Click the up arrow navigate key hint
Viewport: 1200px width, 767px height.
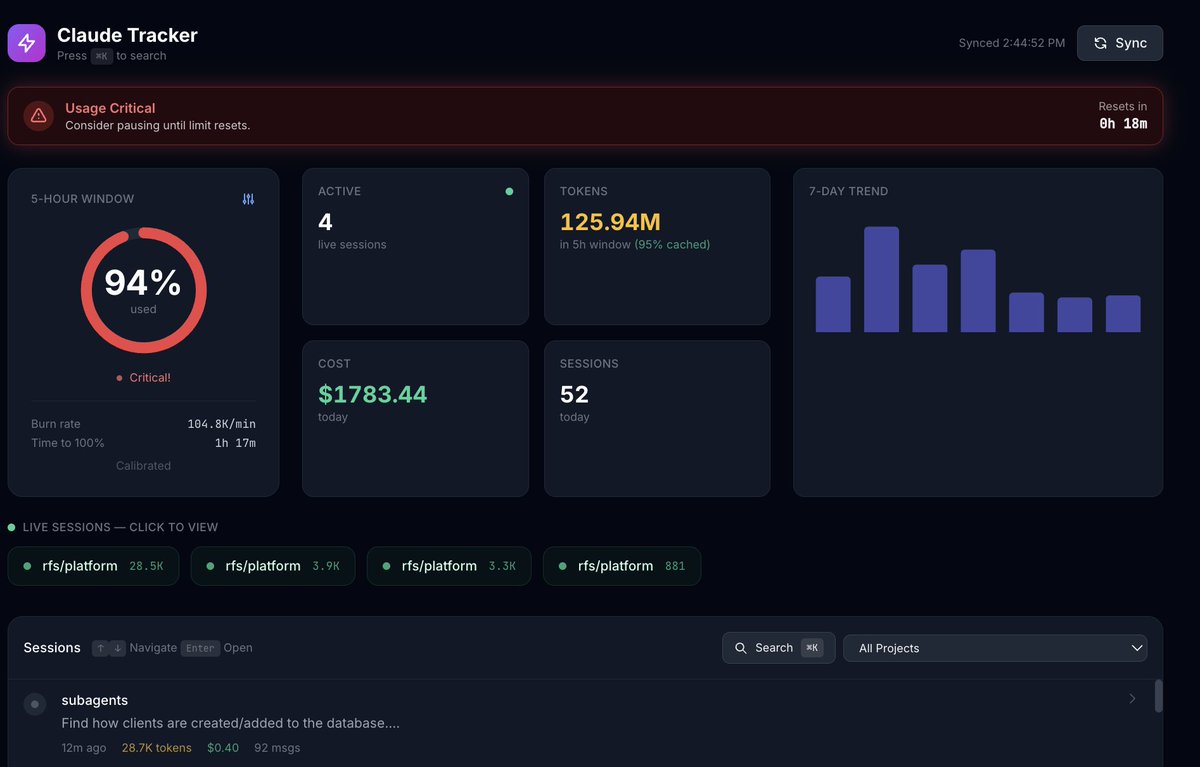coord(100,648)
